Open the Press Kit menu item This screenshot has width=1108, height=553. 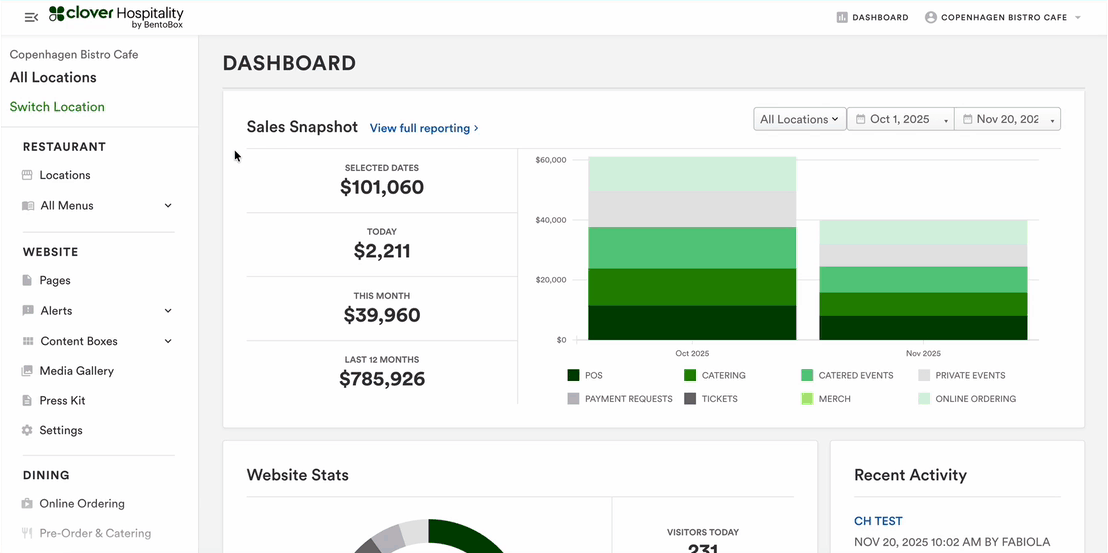pyautogui.click(x=62, y=401)
